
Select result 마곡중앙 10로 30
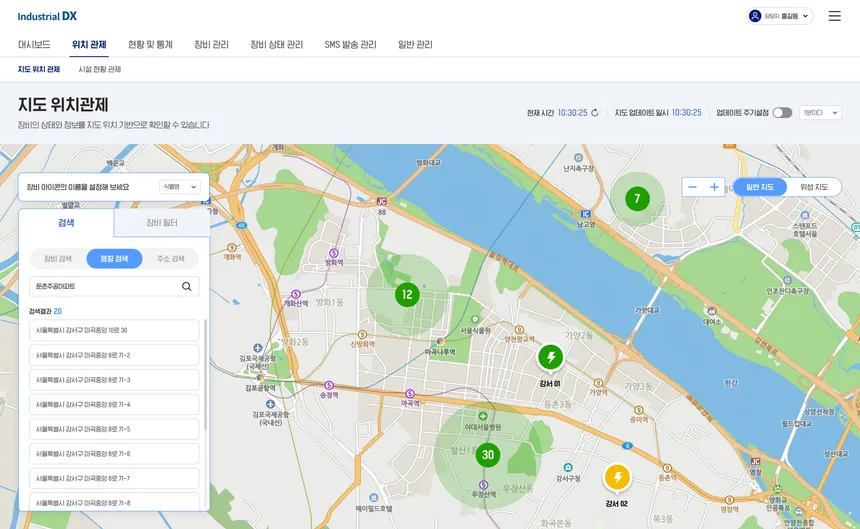click(114, 330)
